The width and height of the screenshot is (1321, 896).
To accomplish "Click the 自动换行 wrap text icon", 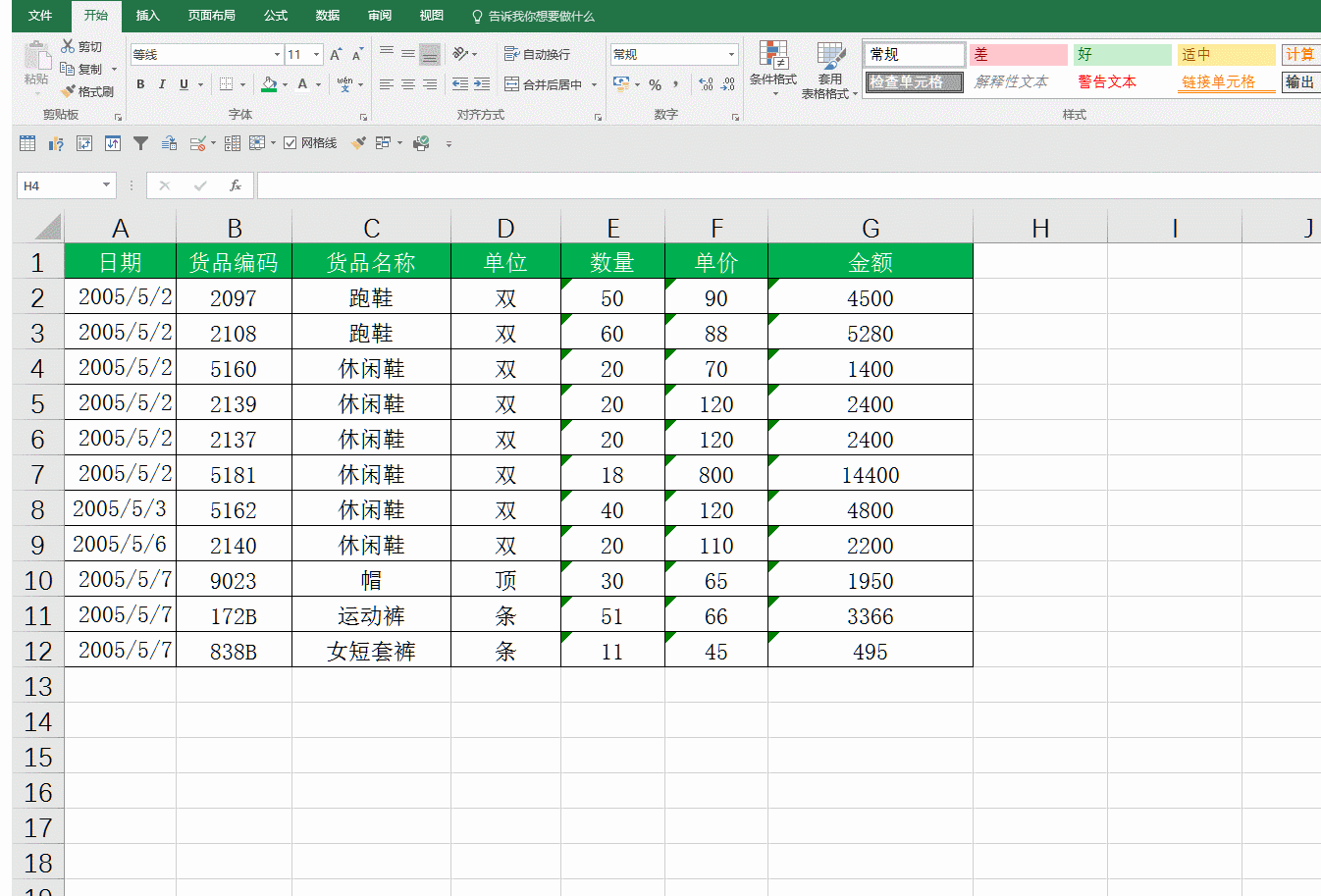I will 538,54.
